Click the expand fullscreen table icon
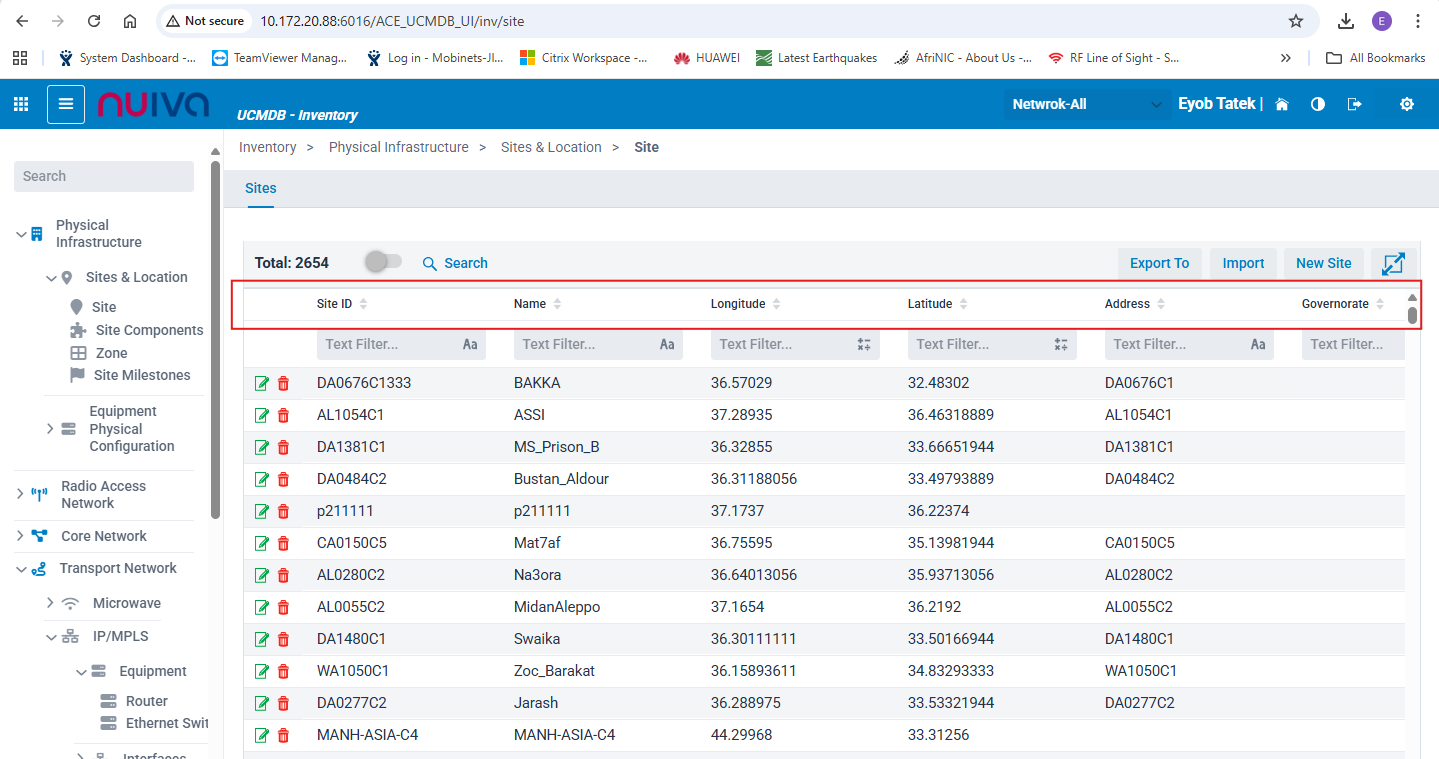Viewport: 1439px width, 759px height. 1393,263
